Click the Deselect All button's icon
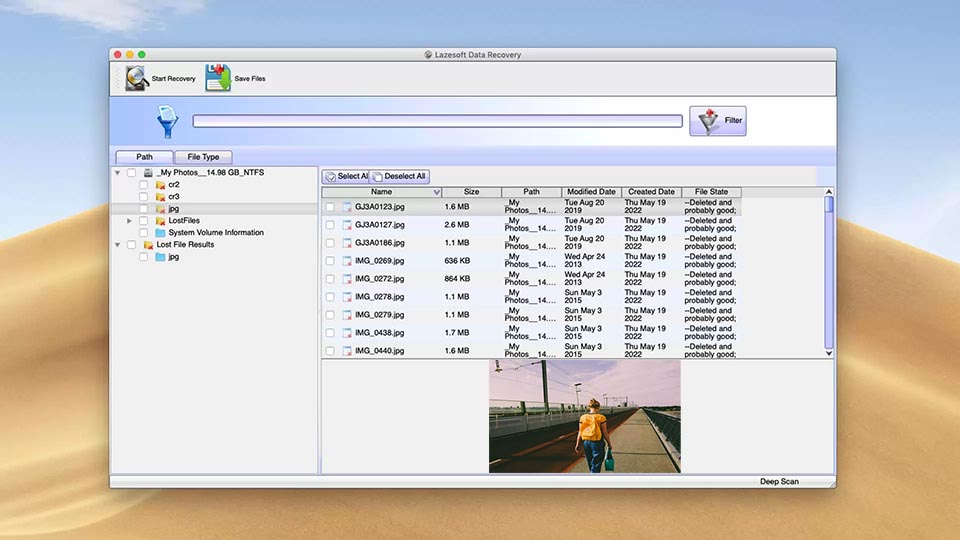This screenshot has height=540, width=960. [x=377, y=176]
